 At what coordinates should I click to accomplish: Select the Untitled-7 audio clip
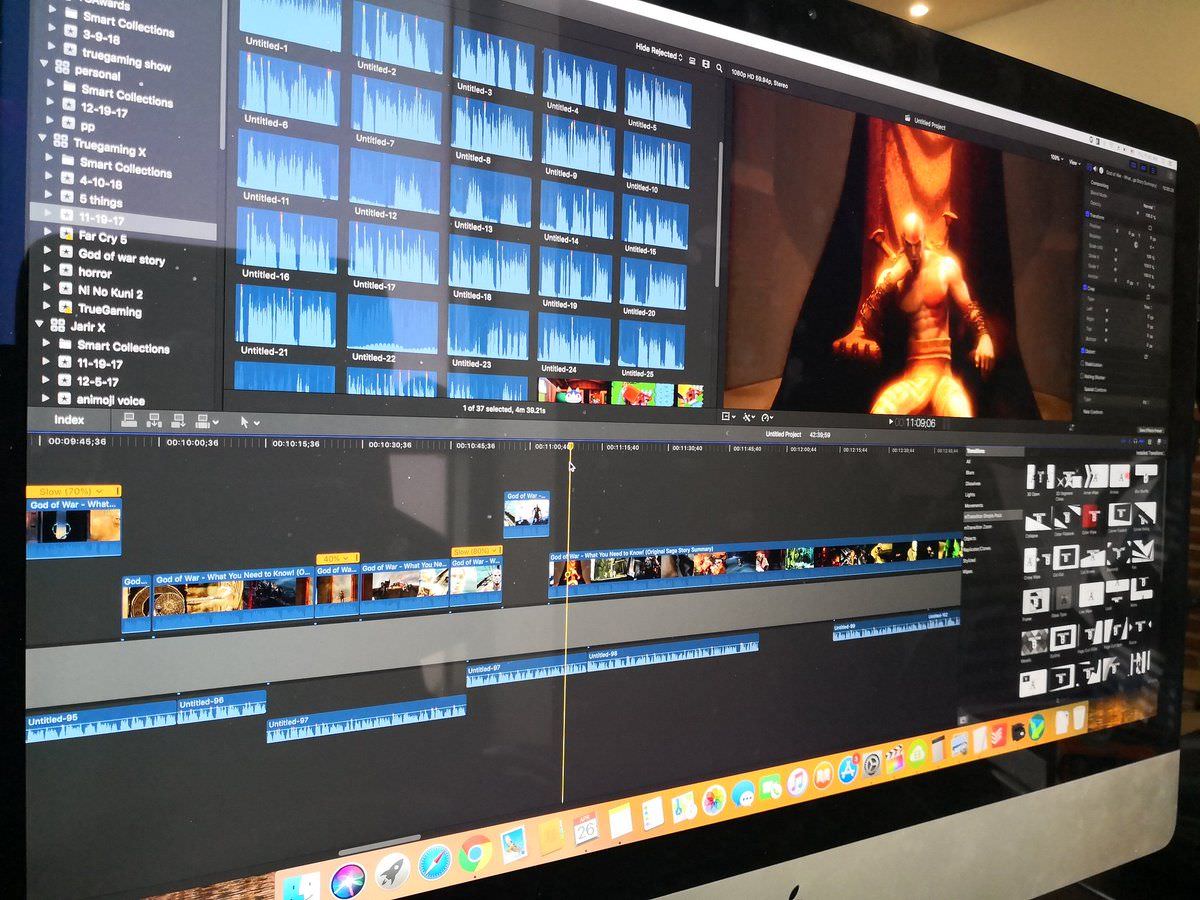click(396, 108)
